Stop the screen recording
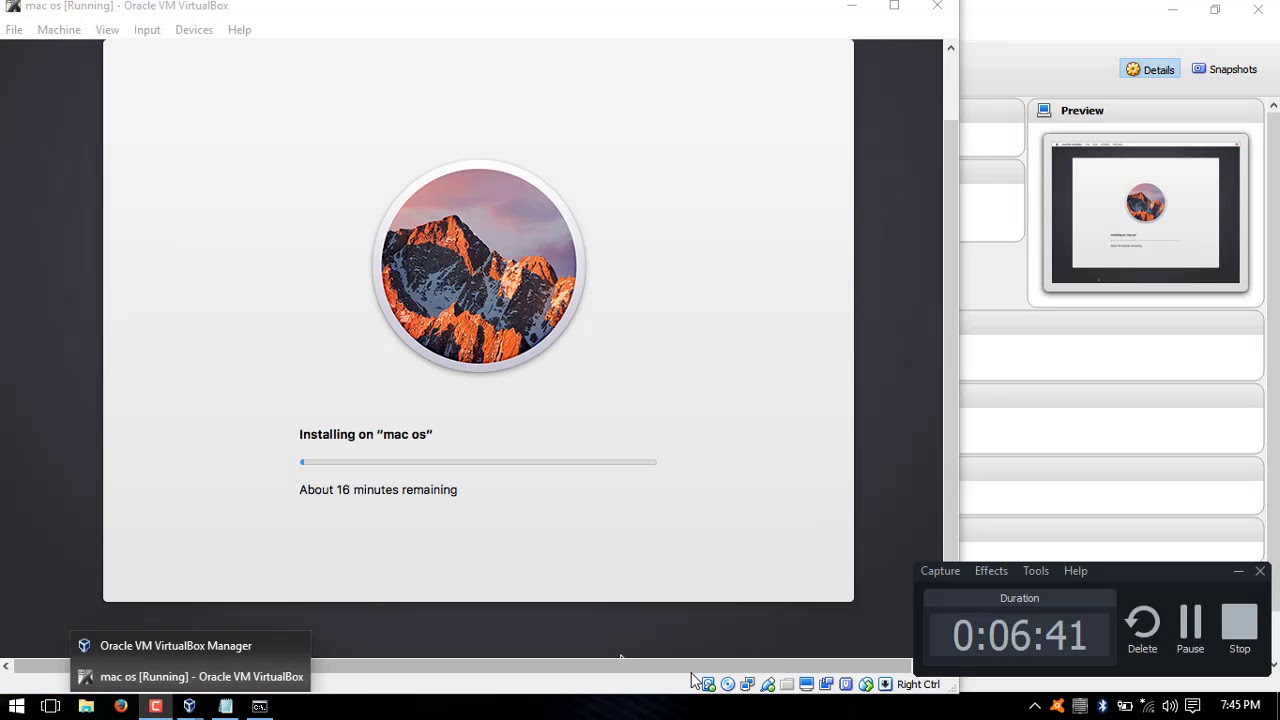Image resolution: width=1280 pixels, height=720 pixels. coord(1239,630)
